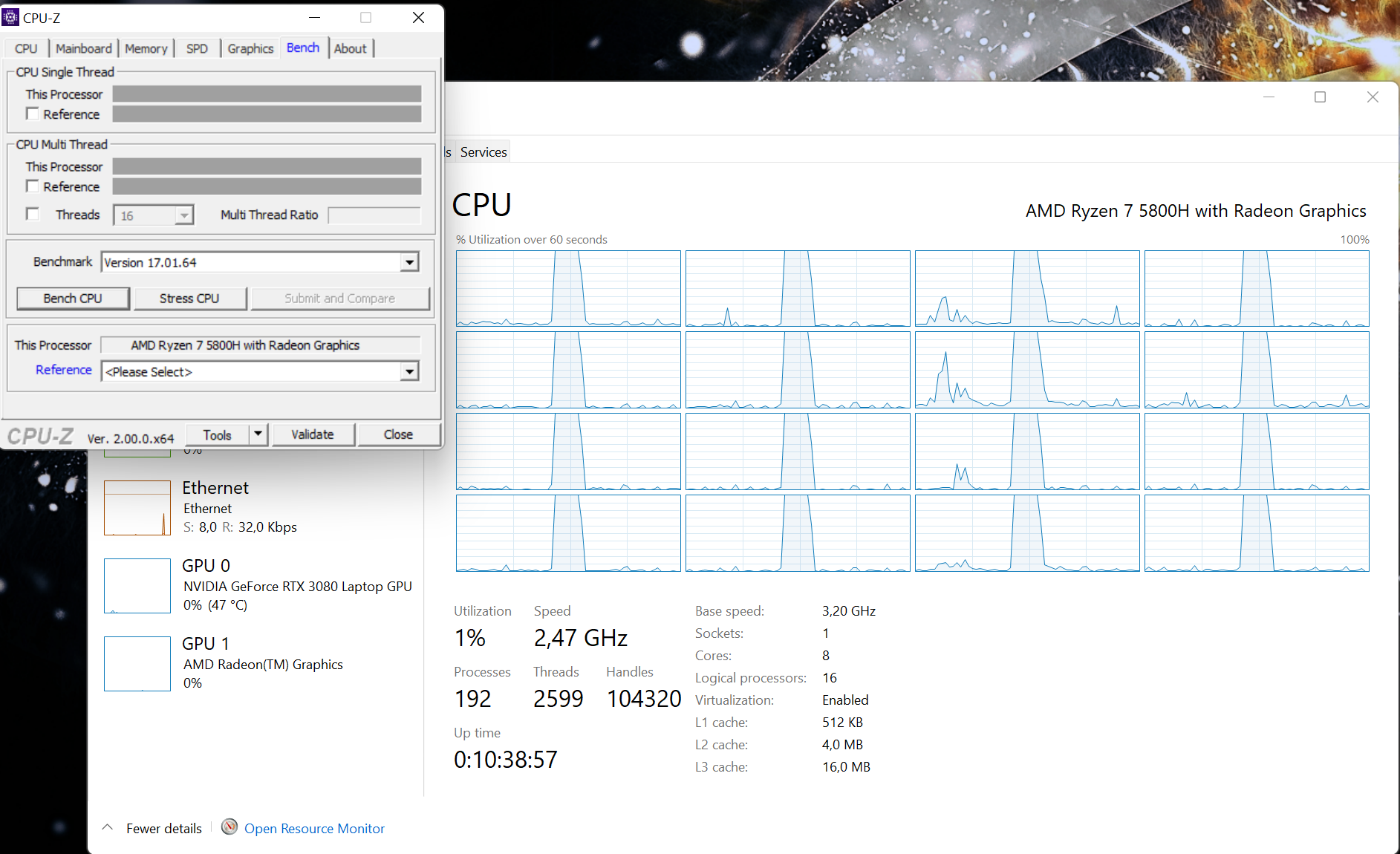Click the Multi Thread Reference score bar
This screenshot has width=1400, height=854.
pyautogui.click(x=267, y=186)
